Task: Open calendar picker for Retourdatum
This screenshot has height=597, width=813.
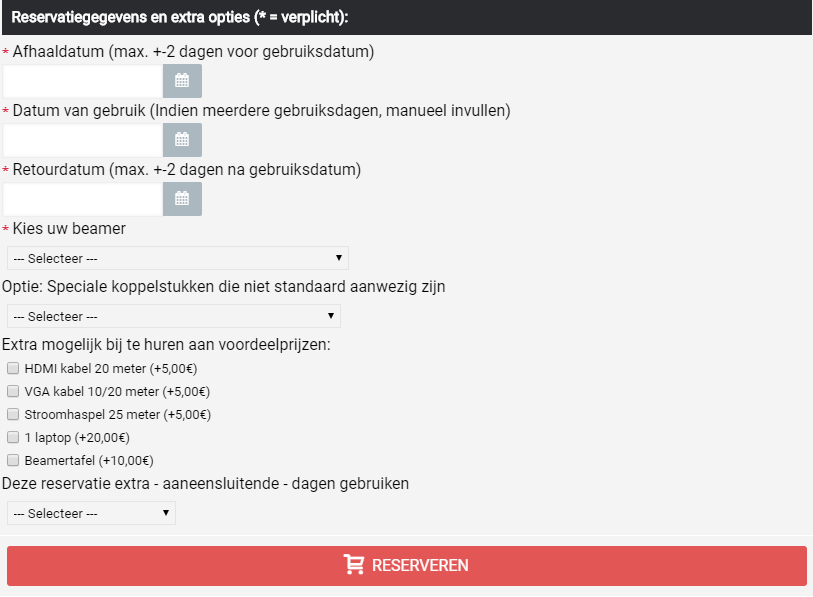Action: point(182,199)
